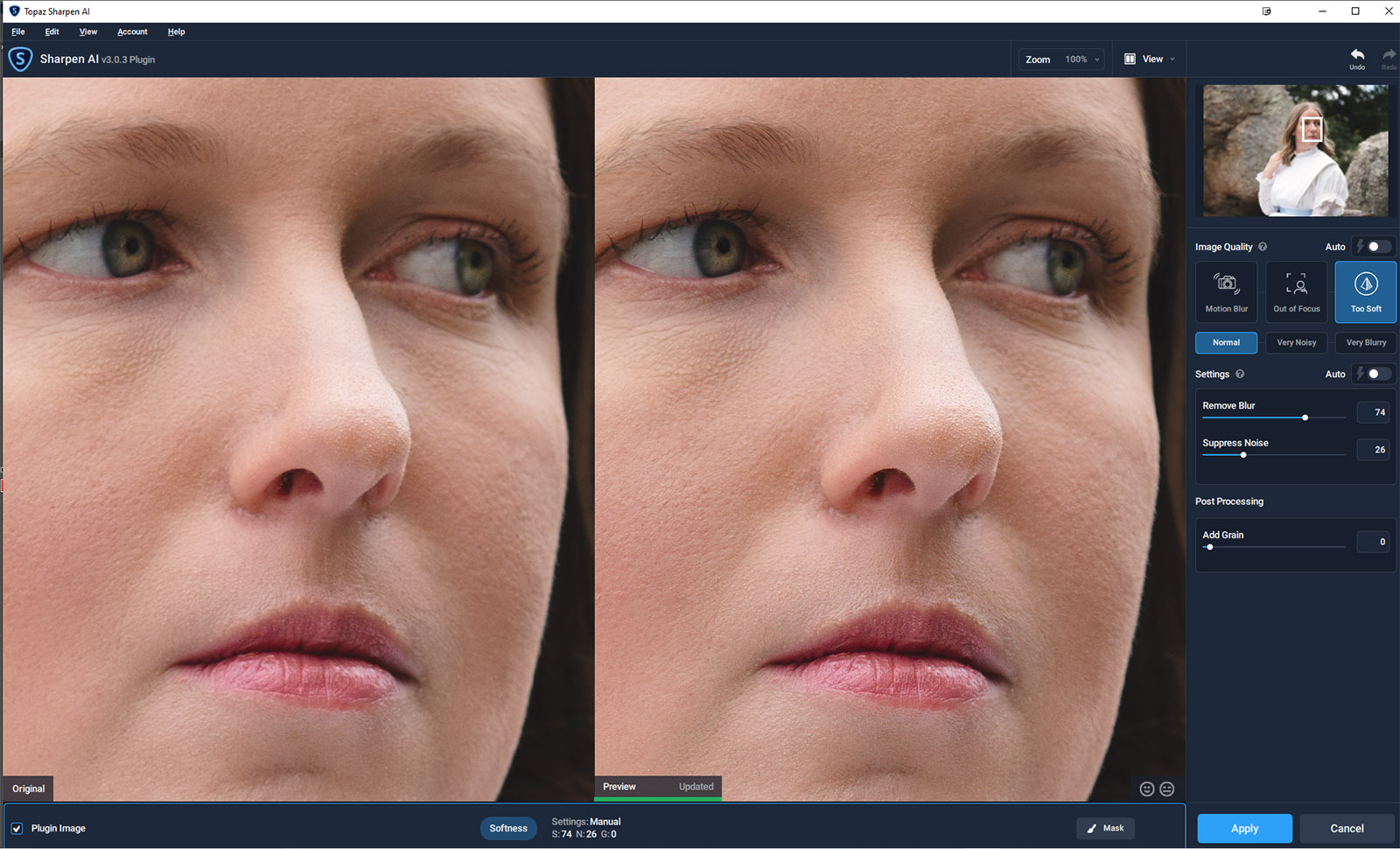The image size is (1400, 849).
Task: Click the Settings help question icon
Action: click(x=1239, y=374)
